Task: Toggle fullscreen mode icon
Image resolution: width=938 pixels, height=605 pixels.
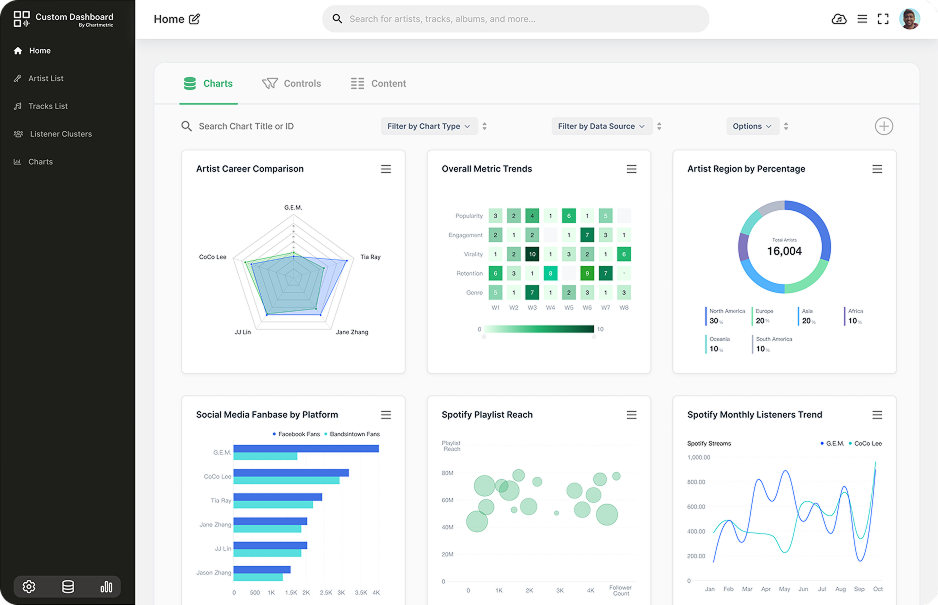Action: point(883,19)
